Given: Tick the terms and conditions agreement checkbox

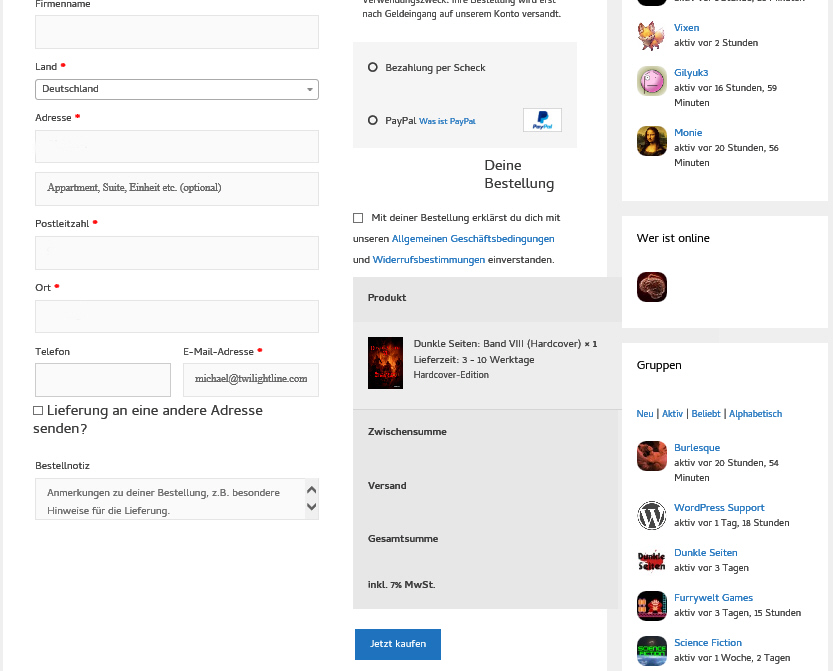Looking at the screenshot, I should (358, 218).
